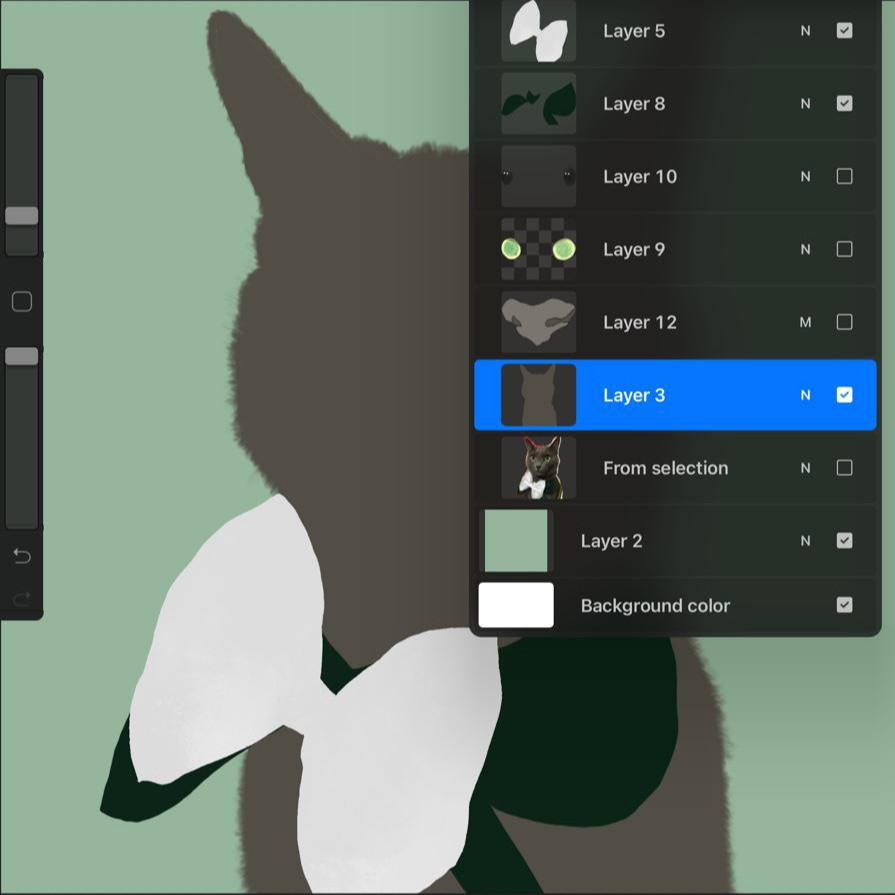Adjust the brush size slider handle
895x895 pixels.
(22, 216)
